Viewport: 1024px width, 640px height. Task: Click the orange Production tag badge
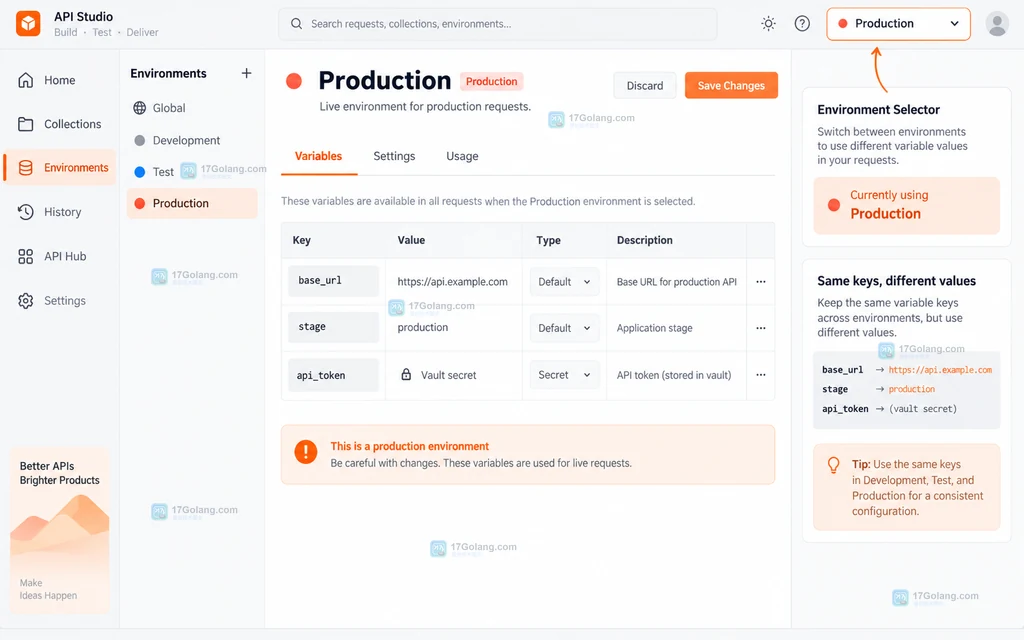tap(492, 82)
